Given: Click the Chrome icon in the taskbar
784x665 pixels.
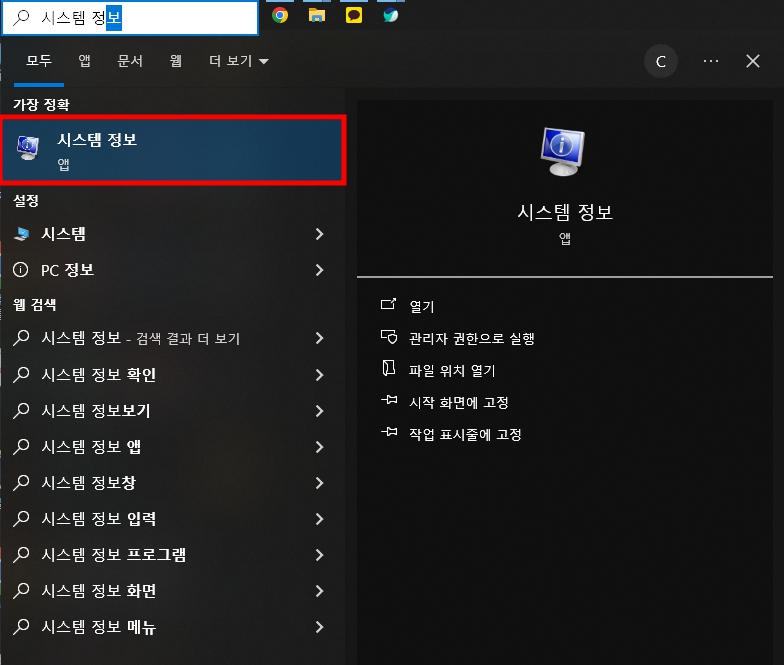Looking at the screenshot, I should tap(280, 16).
